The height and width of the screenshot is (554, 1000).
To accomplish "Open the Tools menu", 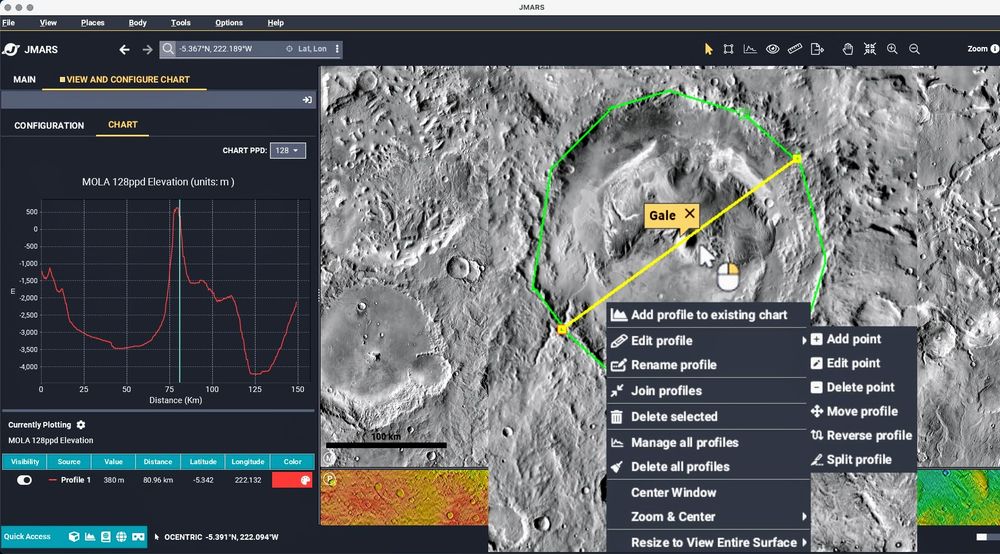I will (x=180, y=22).
